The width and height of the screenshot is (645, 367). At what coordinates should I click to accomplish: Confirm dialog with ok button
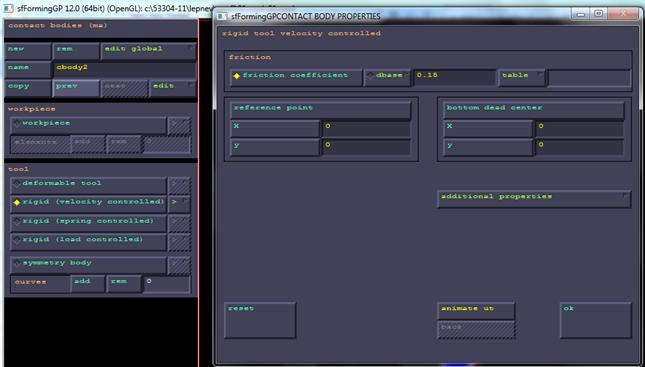point(596,320)
